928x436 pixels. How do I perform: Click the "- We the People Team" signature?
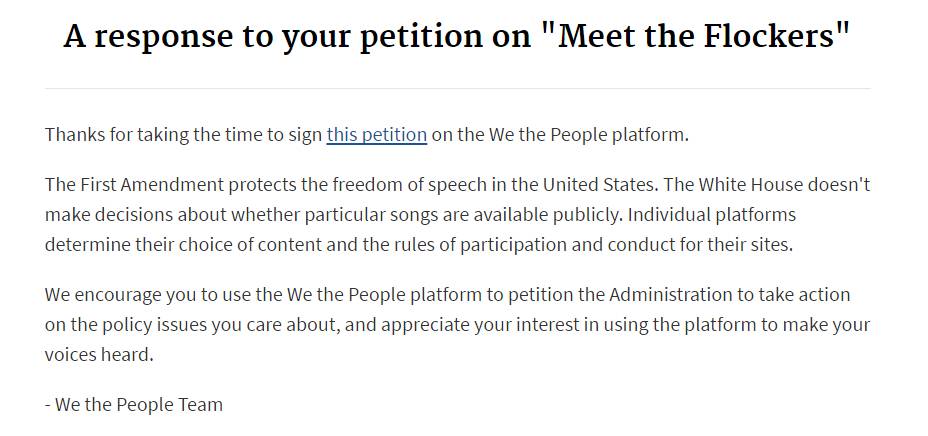click(134, 405)
